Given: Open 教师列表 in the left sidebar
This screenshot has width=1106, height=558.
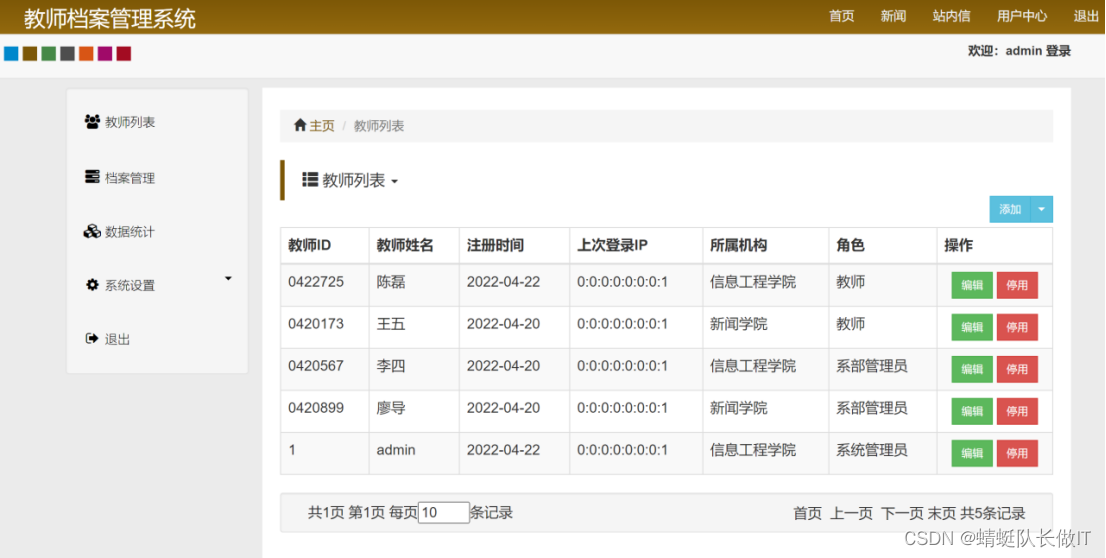Looking at the screenshot, I should point(130,122).
